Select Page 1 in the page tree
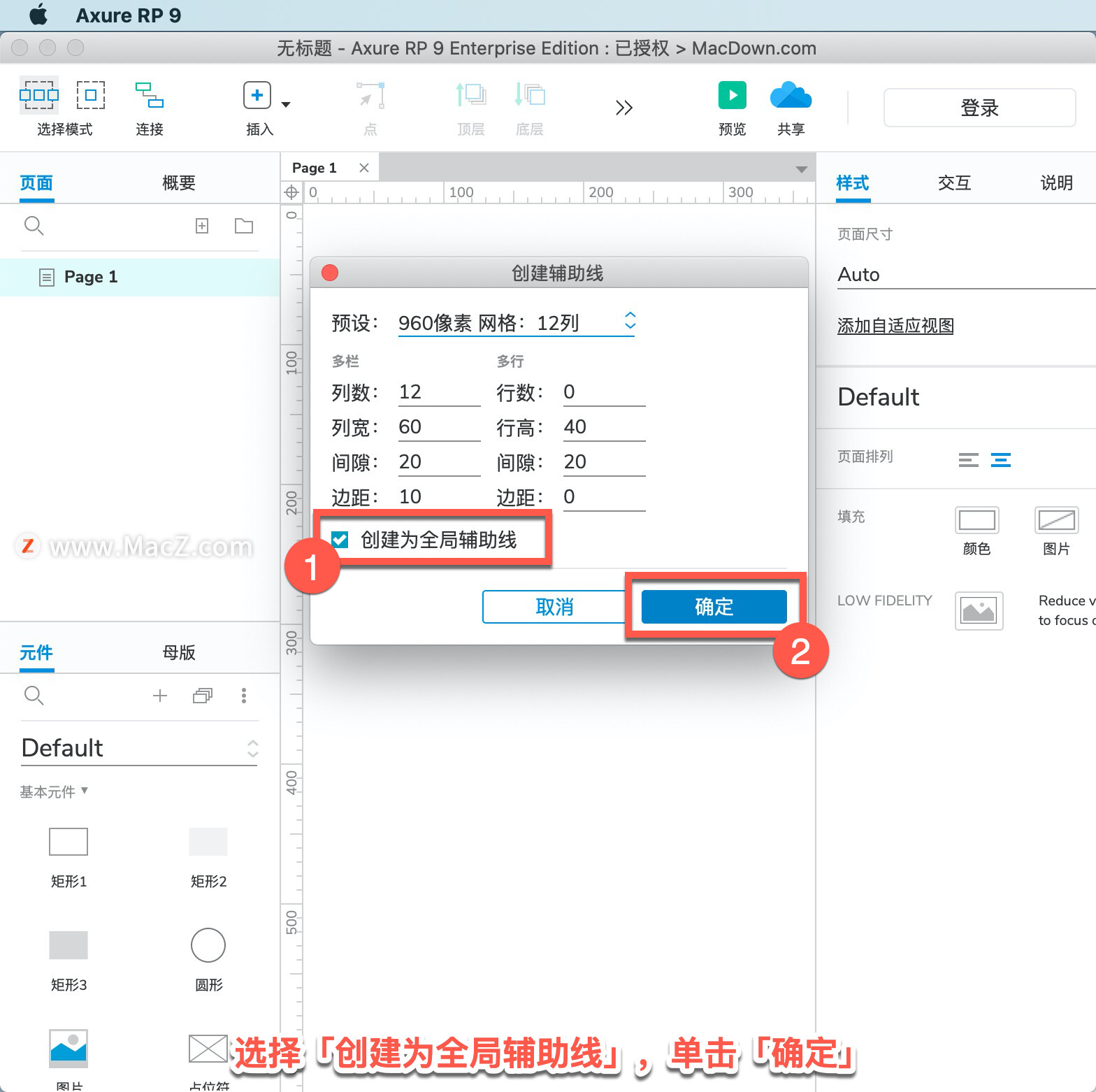1096x1092 pixels. 140,277
